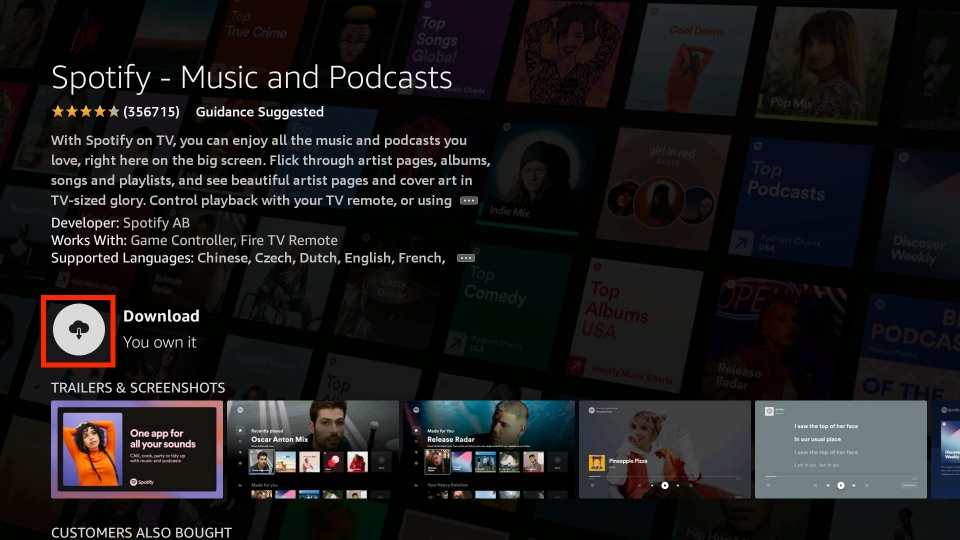The width and height of the screenshot is (960, 540).
Task: Expand the Supported Languages ellipsis
Action: [x=466, y=258]
